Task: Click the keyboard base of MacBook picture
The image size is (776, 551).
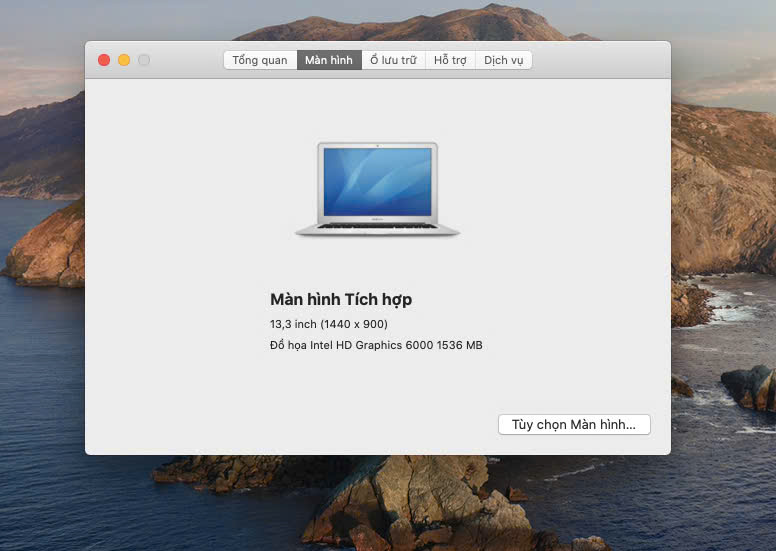Action: [x=378, y=229]
